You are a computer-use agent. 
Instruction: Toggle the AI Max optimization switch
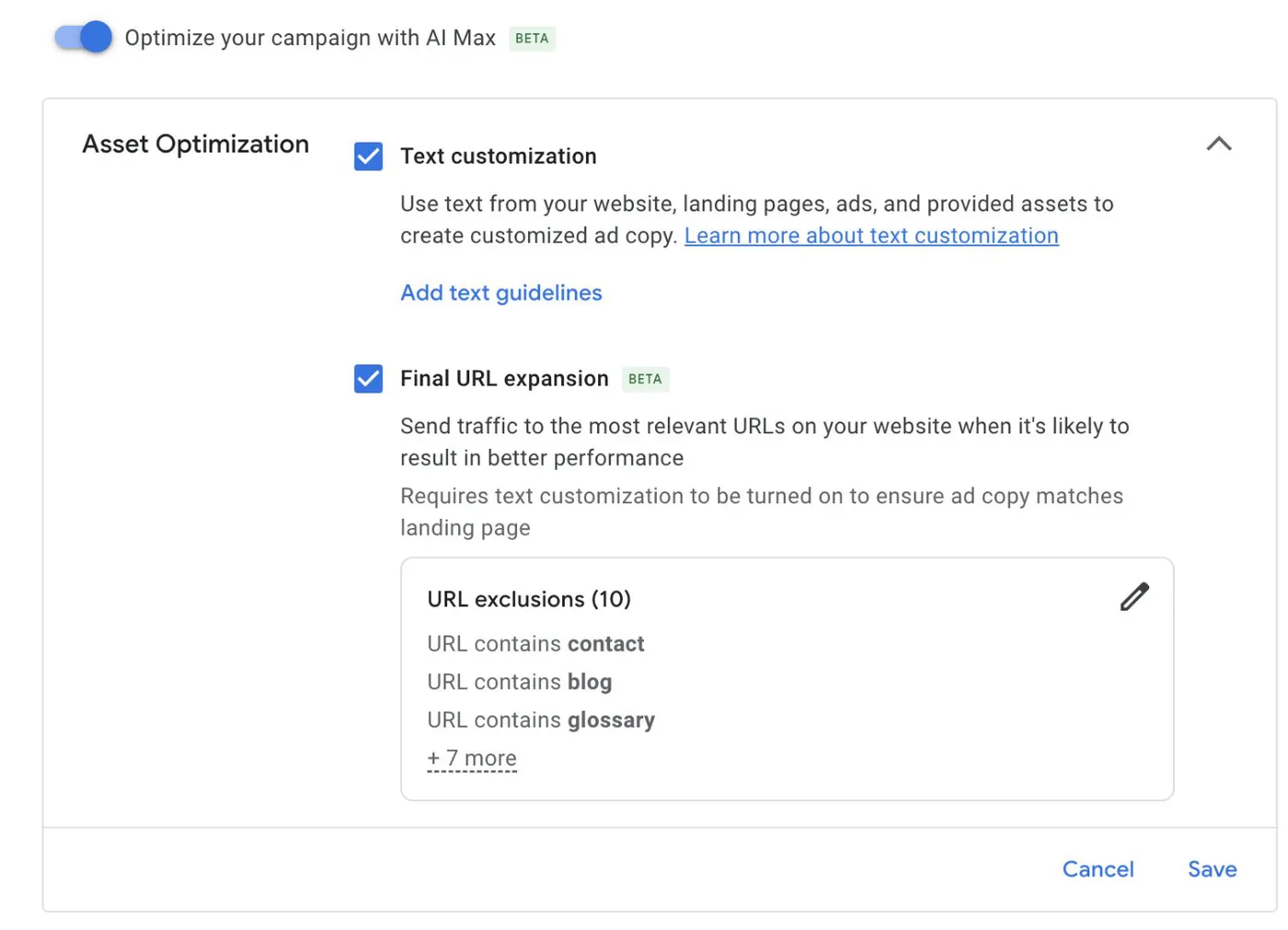pyautogui.click(x=83, y=38)
